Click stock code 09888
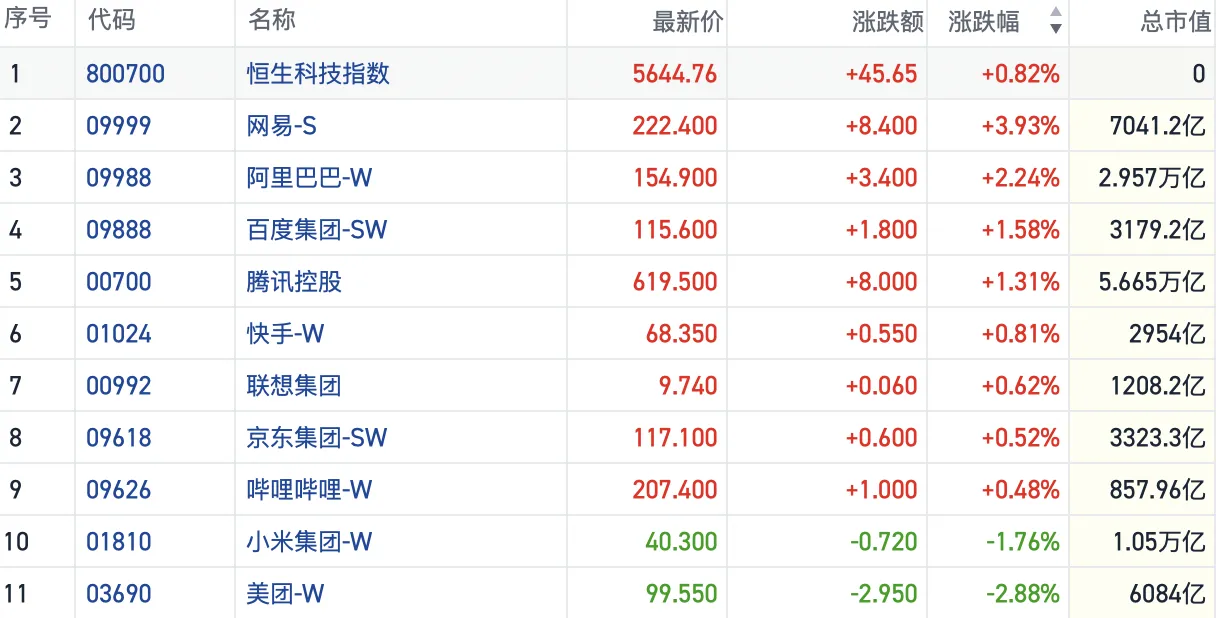Screen dimensions: 1216x618 (118, 230)
